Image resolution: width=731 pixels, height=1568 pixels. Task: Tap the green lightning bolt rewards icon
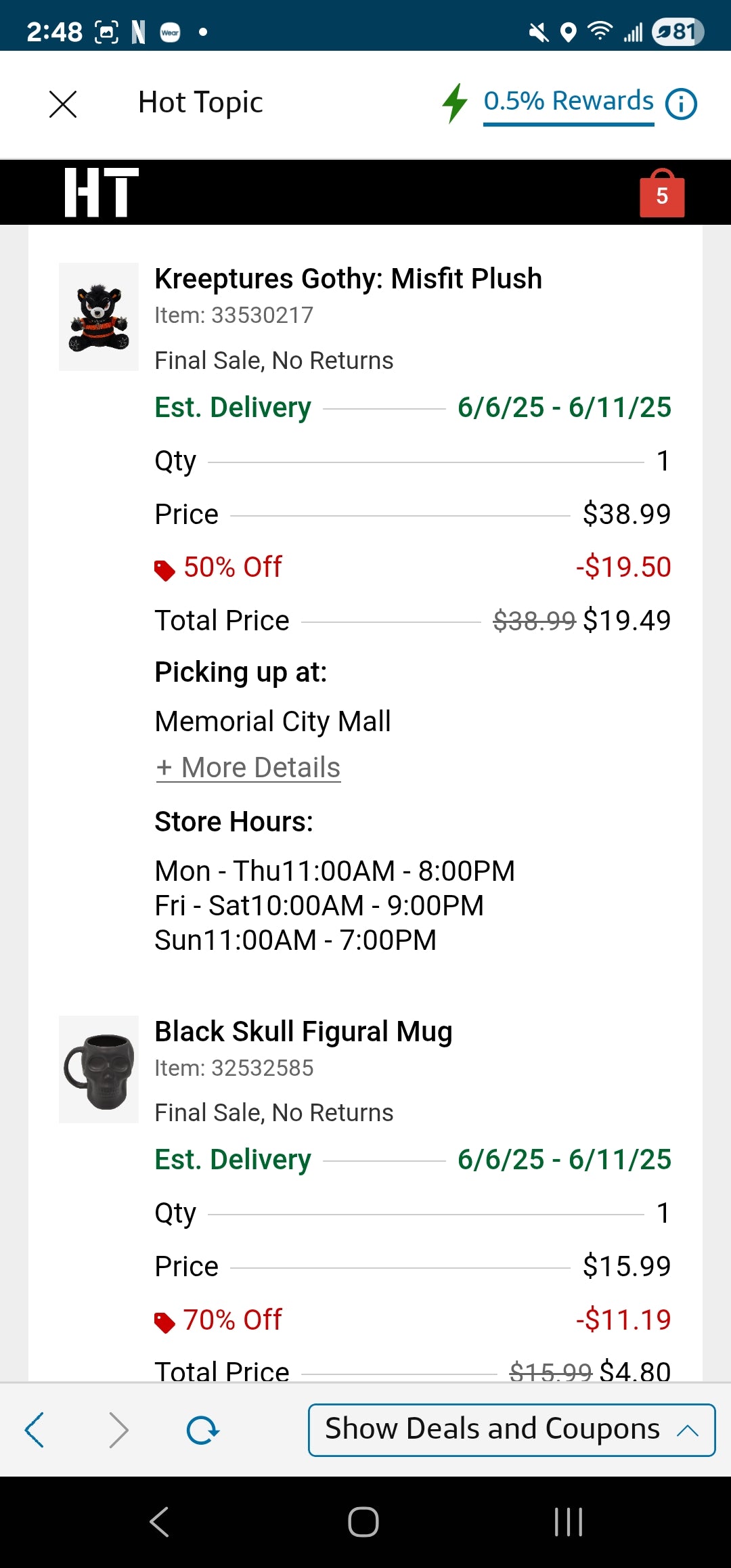[455, 104]
